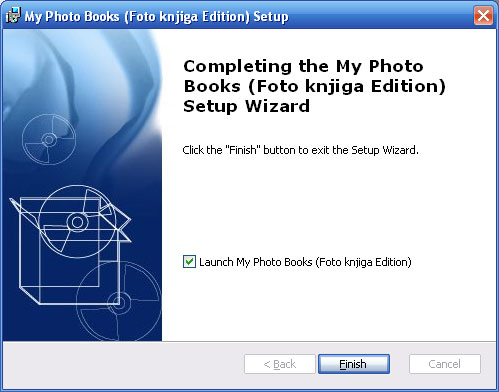Click the "Click the Finish button" instruction text
The width and height of the screenshot is (499, 392).
[300, 150]
